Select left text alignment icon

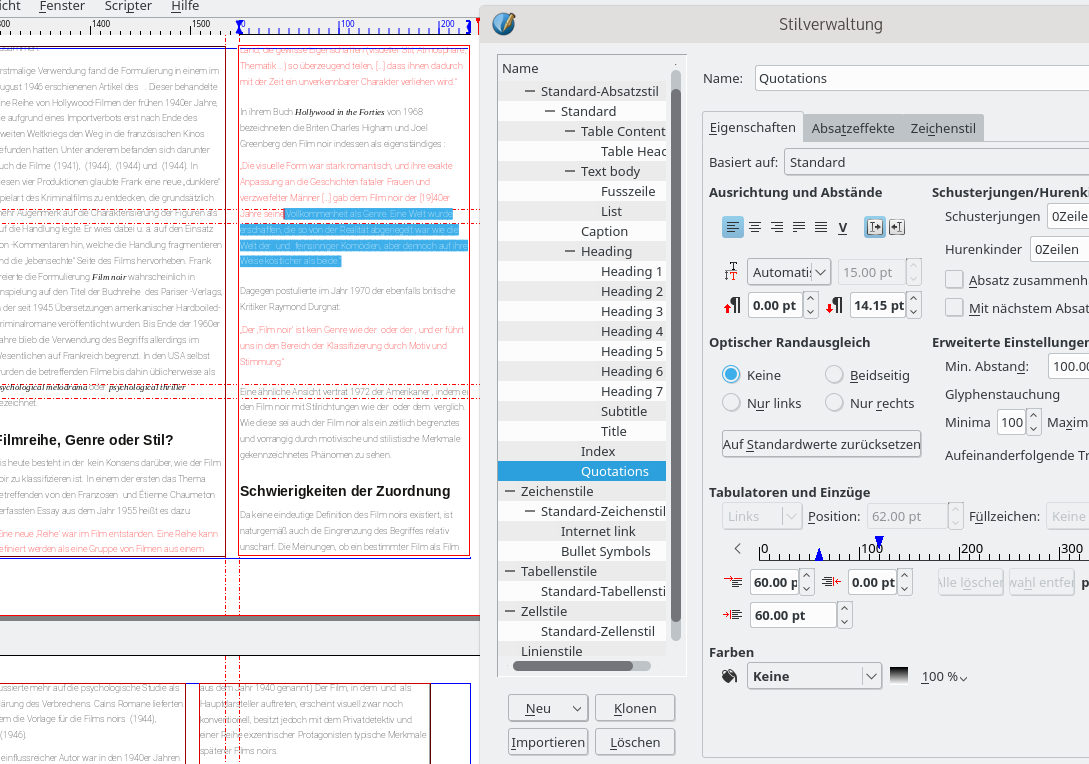[x=733, y=228]
